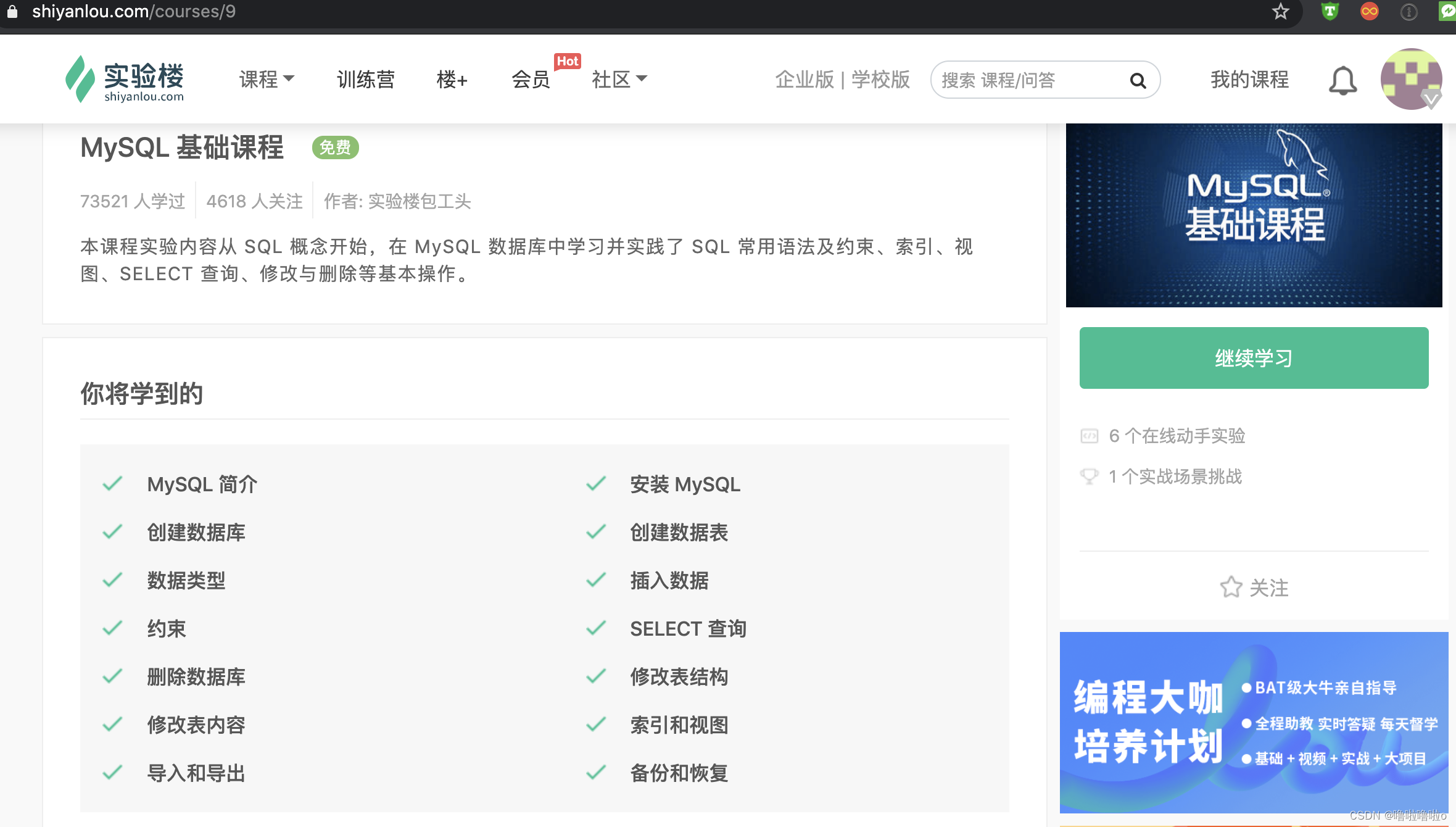Click the notification bell icon
This screenshot has height=827, width=1456.
[x=1342, y=80]
